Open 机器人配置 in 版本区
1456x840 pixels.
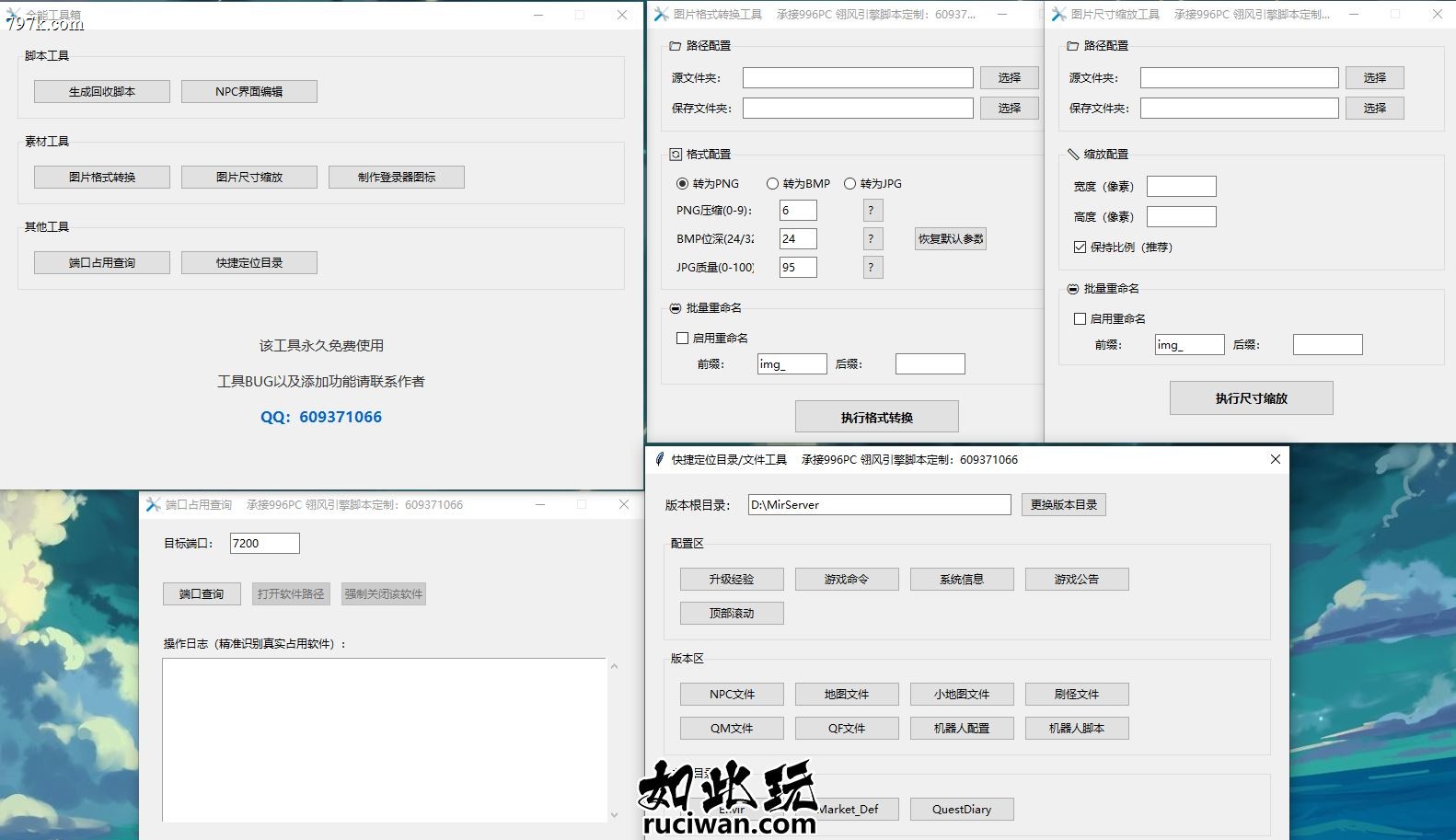pos(962,728)
